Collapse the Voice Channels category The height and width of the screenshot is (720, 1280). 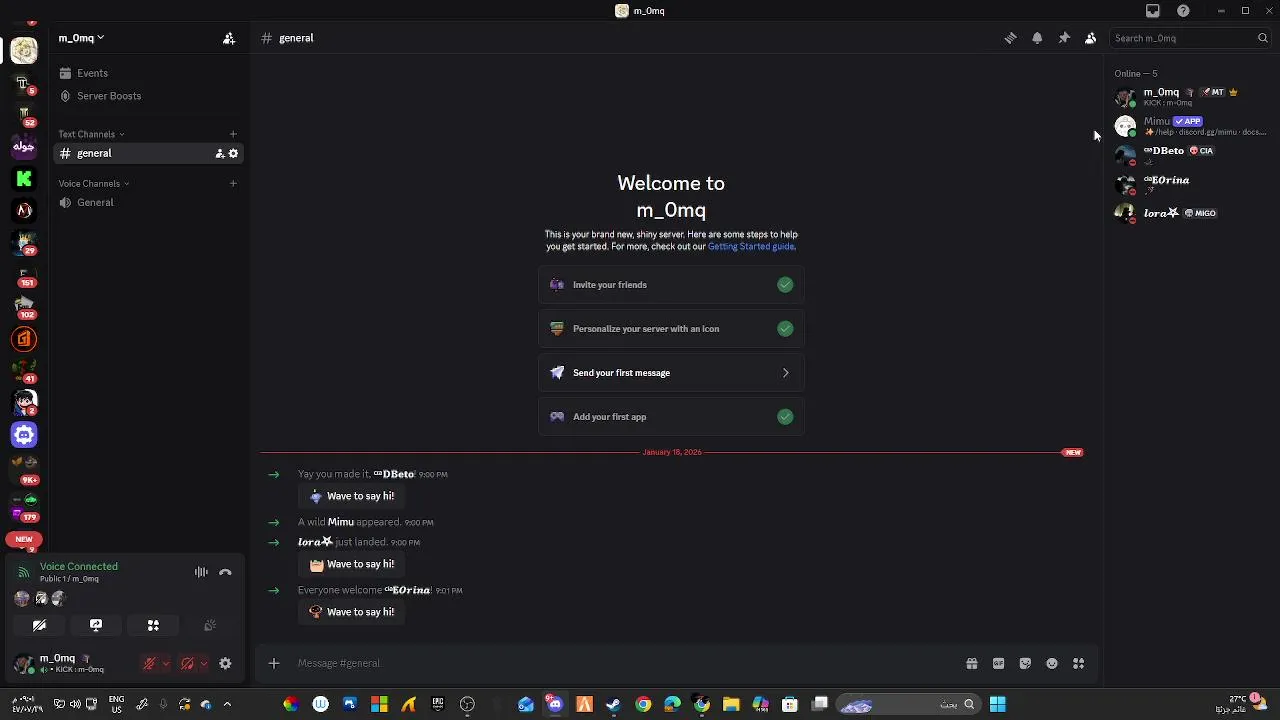click(93, 183)
